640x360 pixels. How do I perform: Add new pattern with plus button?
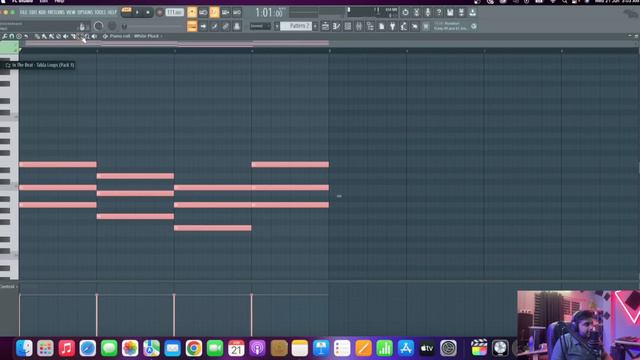click(x=315, y=26)
